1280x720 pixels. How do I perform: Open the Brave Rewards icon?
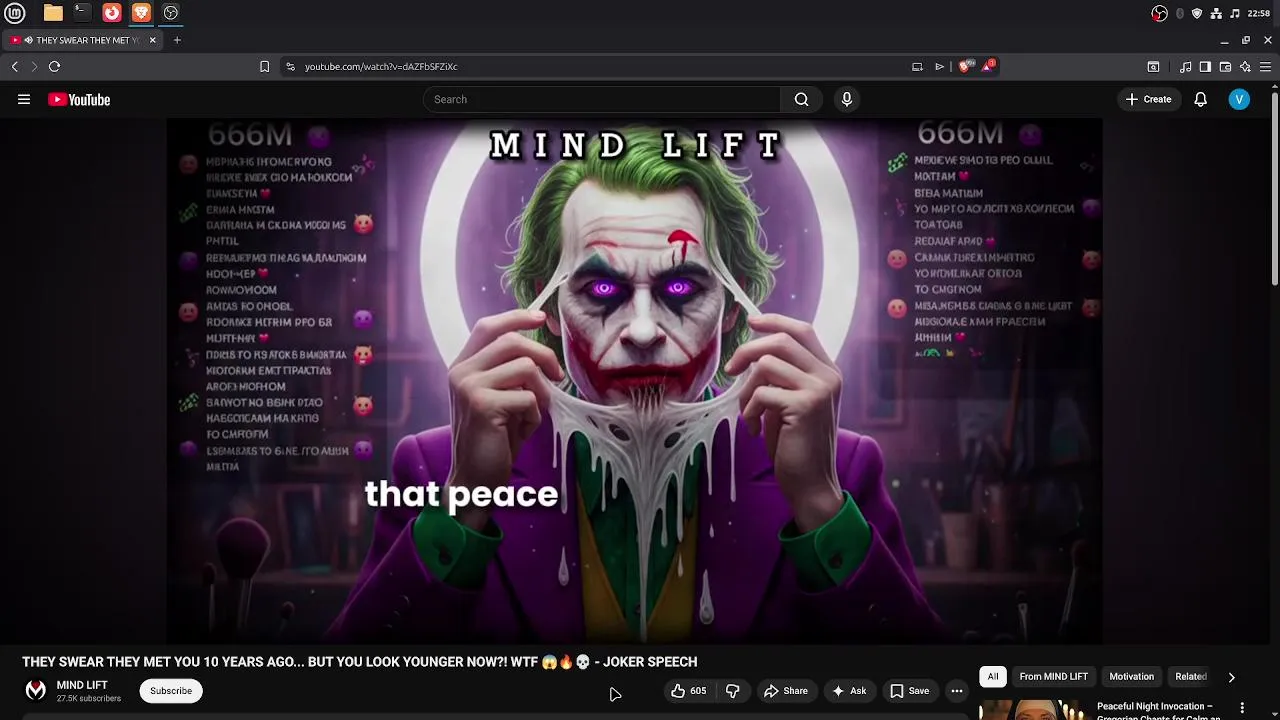988,66
